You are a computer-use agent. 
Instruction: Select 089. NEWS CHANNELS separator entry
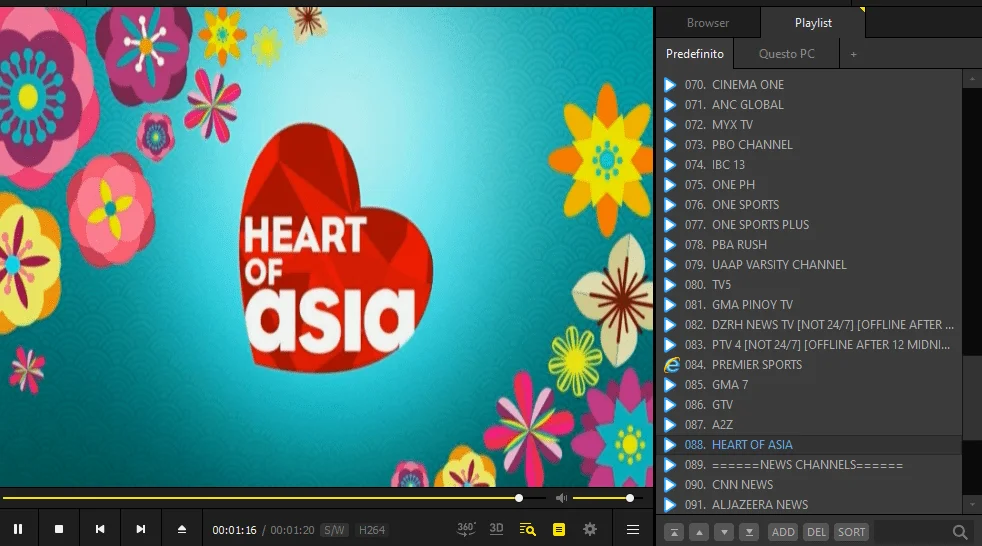click(809, 465)
